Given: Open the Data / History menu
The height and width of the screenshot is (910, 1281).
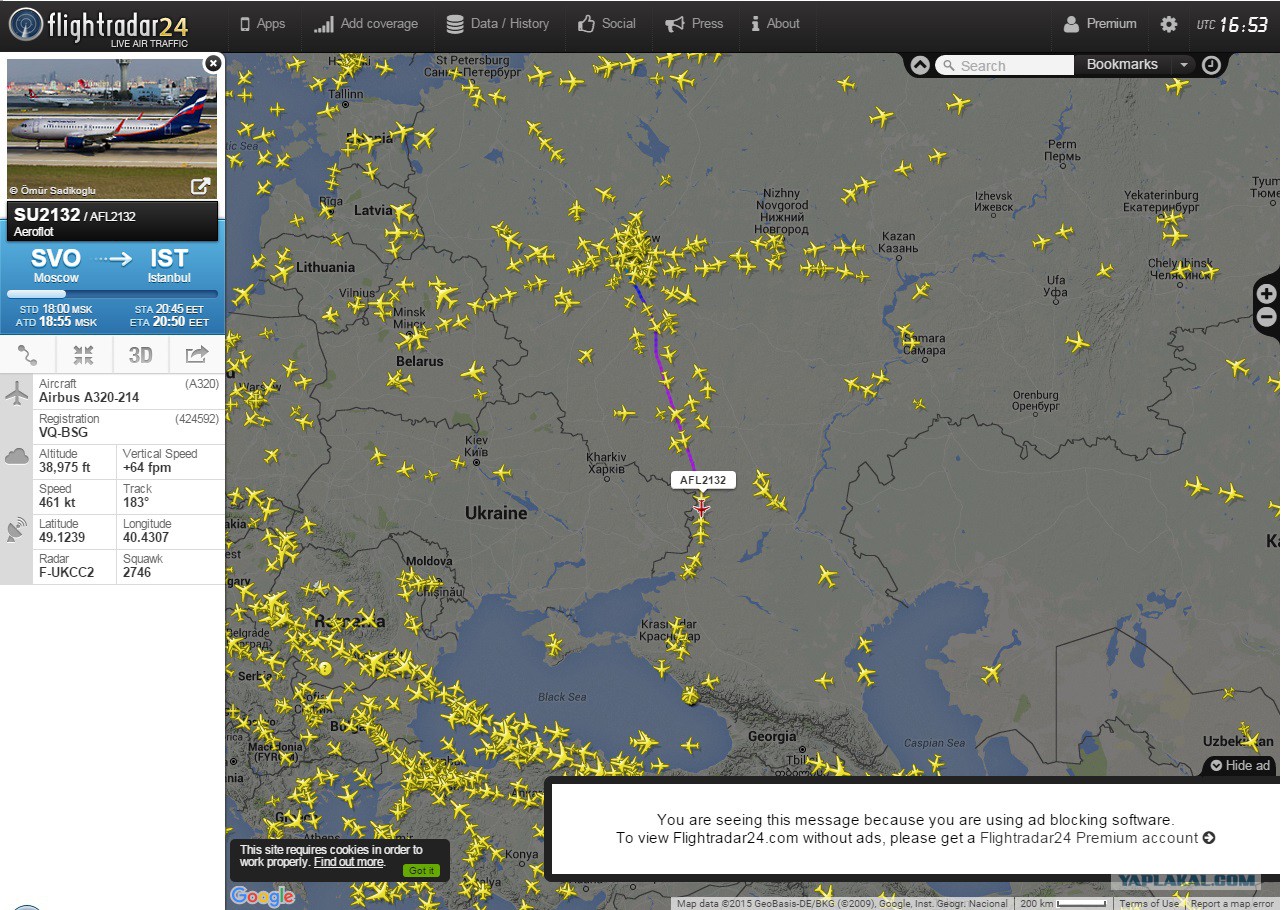Looking at the screenshot, I should tap(498, 24).
